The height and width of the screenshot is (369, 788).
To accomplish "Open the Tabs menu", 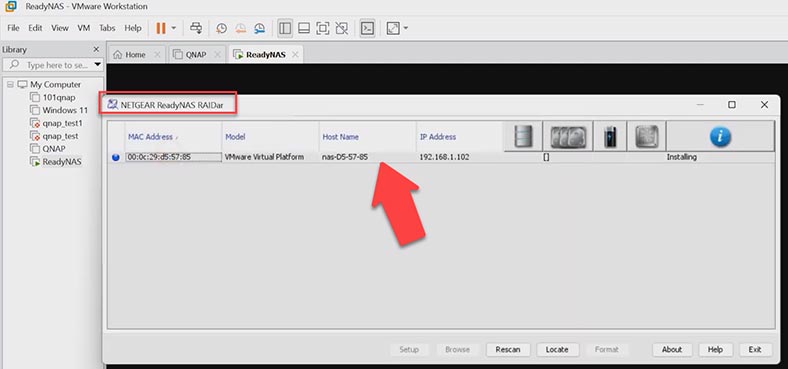I will click(x=107, y=28).
